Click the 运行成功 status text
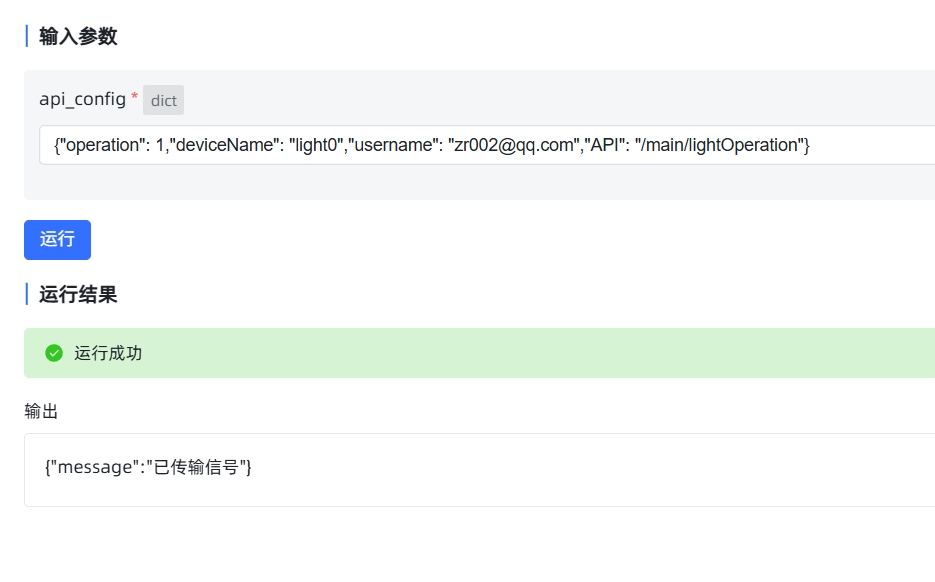This screenshot has height=582, width=935. coord(108,353)
